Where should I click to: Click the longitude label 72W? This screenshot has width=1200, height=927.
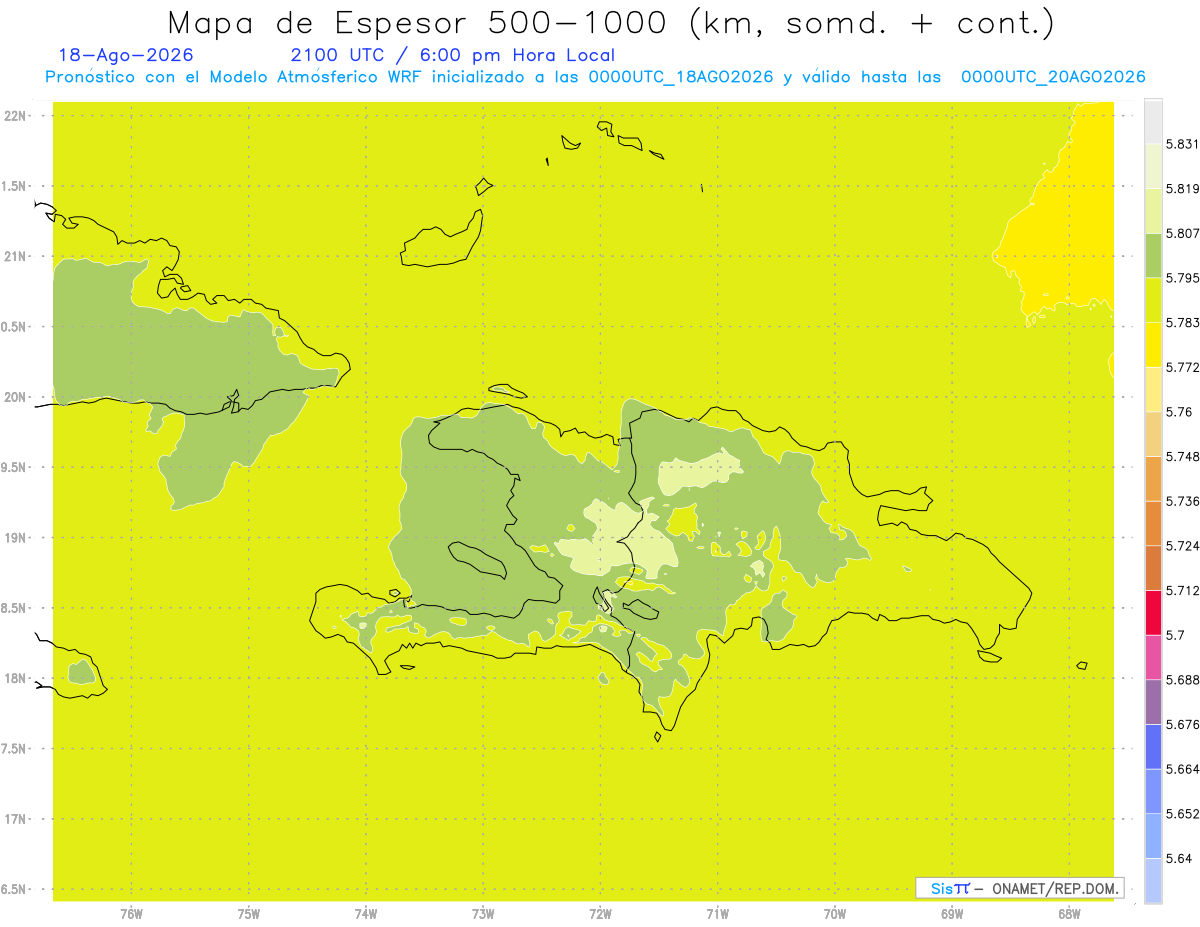pyautogui.click(x=600, y=914)
